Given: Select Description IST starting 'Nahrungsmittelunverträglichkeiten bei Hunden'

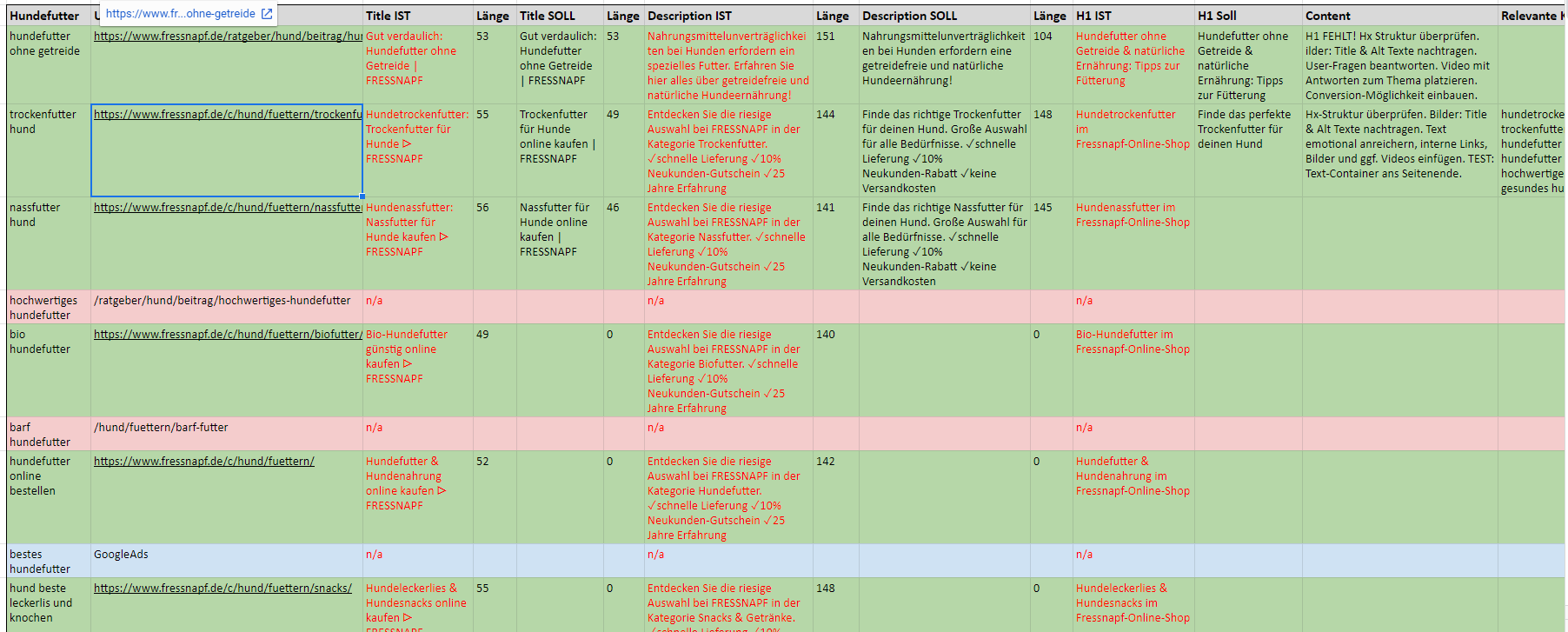Looking at the screenshot, I should pos(728,65).
